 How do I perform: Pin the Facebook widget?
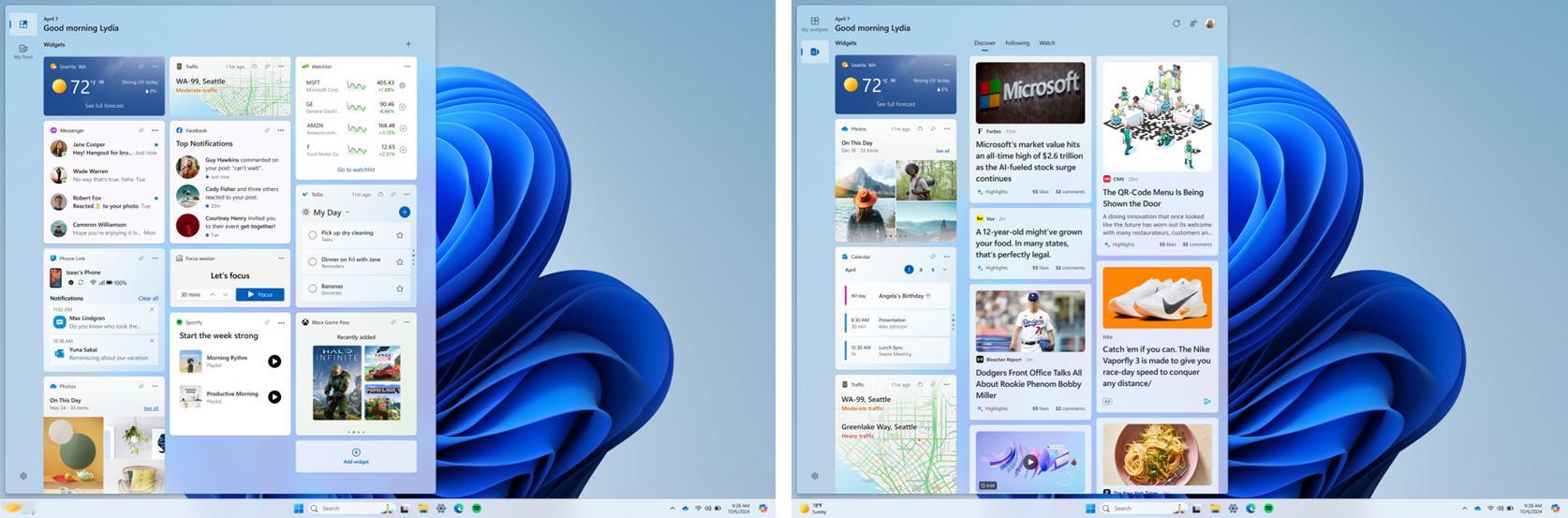coord(268,130)
